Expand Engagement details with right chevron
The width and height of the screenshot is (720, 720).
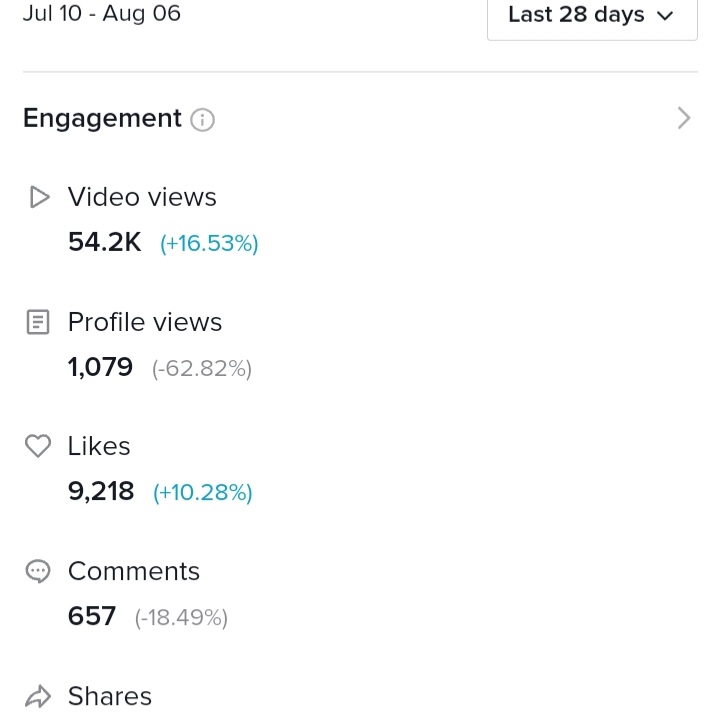click(x=684, y=118)
